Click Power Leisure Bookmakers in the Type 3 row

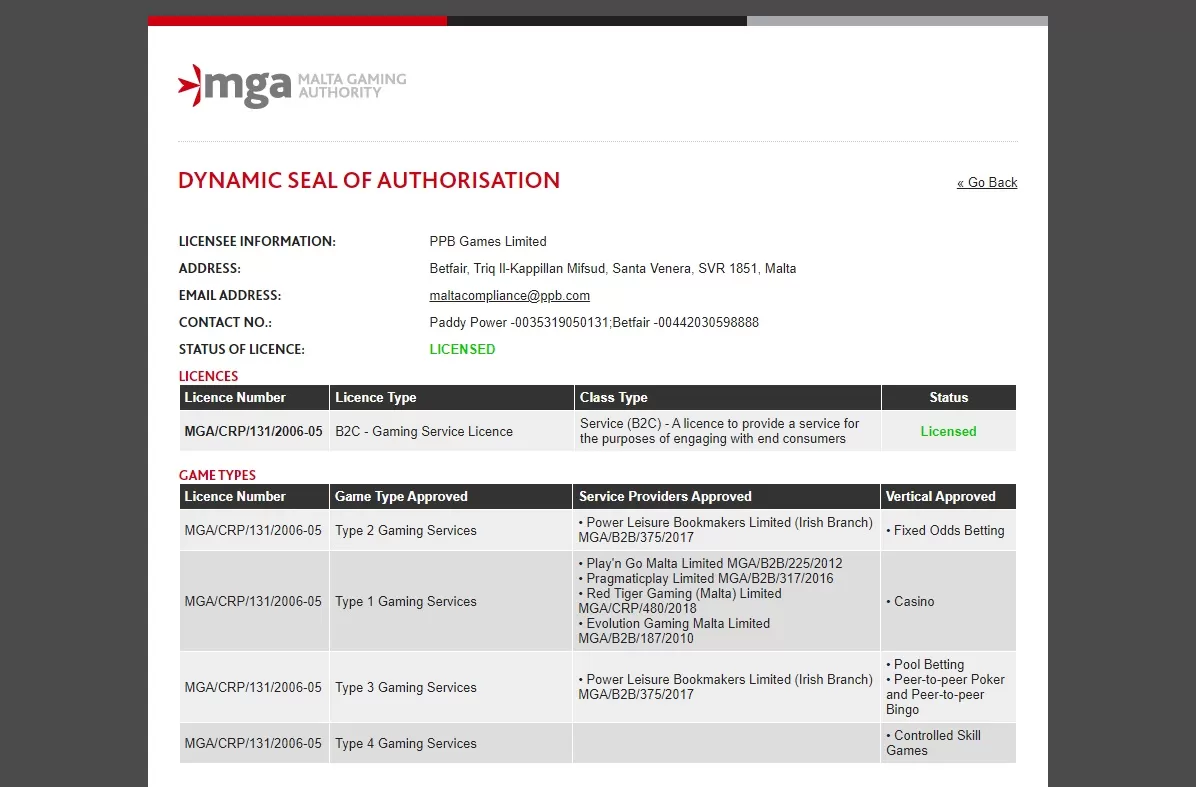(x=725, y=687)
